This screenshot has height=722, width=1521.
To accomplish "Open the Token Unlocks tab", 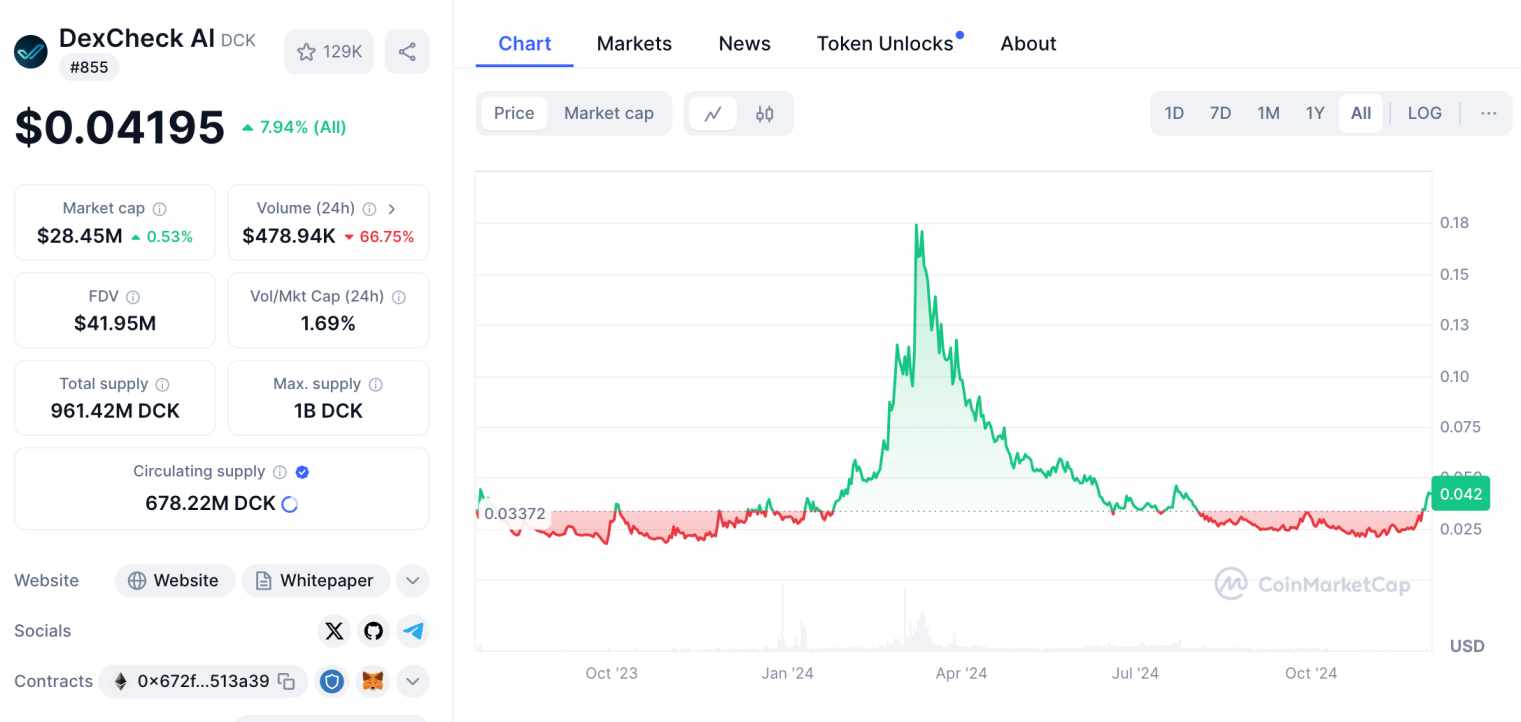I will (886, 44).
